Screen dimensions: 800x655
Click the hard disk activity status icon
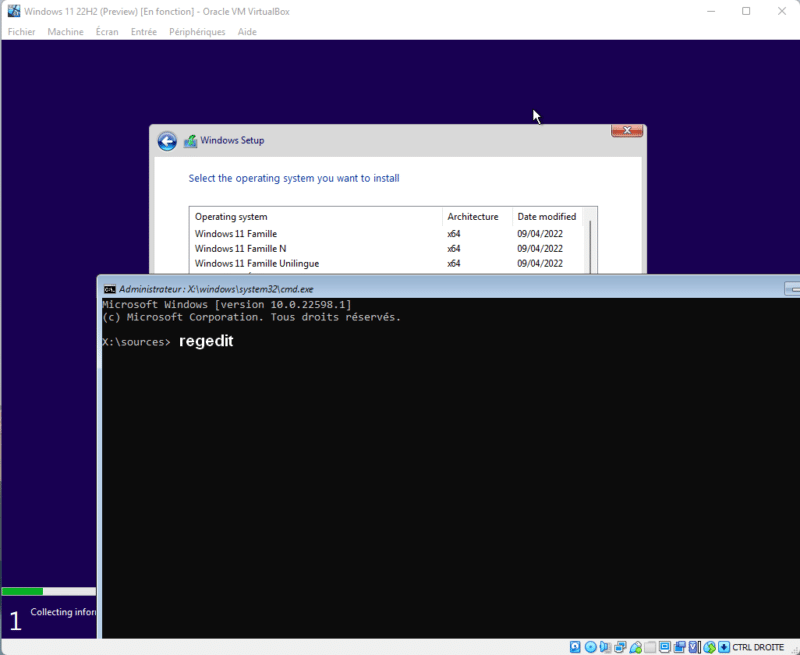(575, 647)
